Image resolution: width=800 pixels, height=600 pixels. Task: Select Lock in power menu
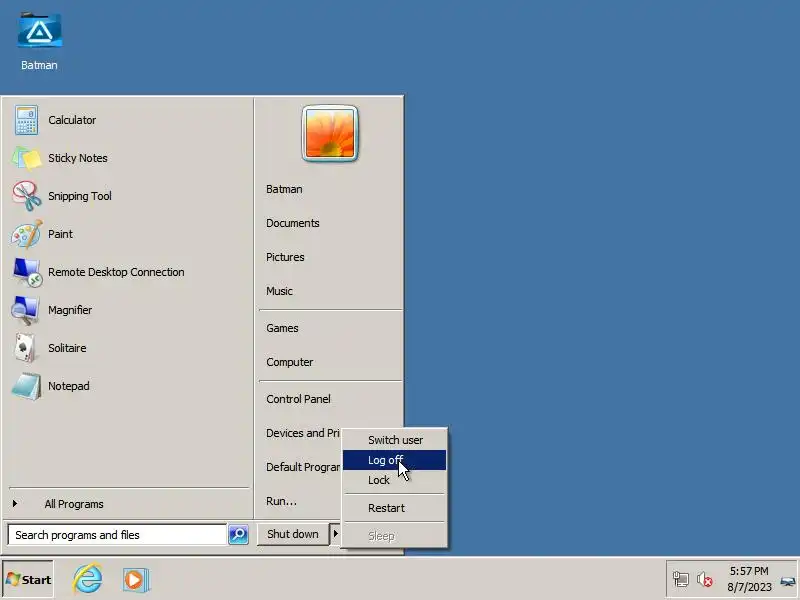click(x=394, y=480)
